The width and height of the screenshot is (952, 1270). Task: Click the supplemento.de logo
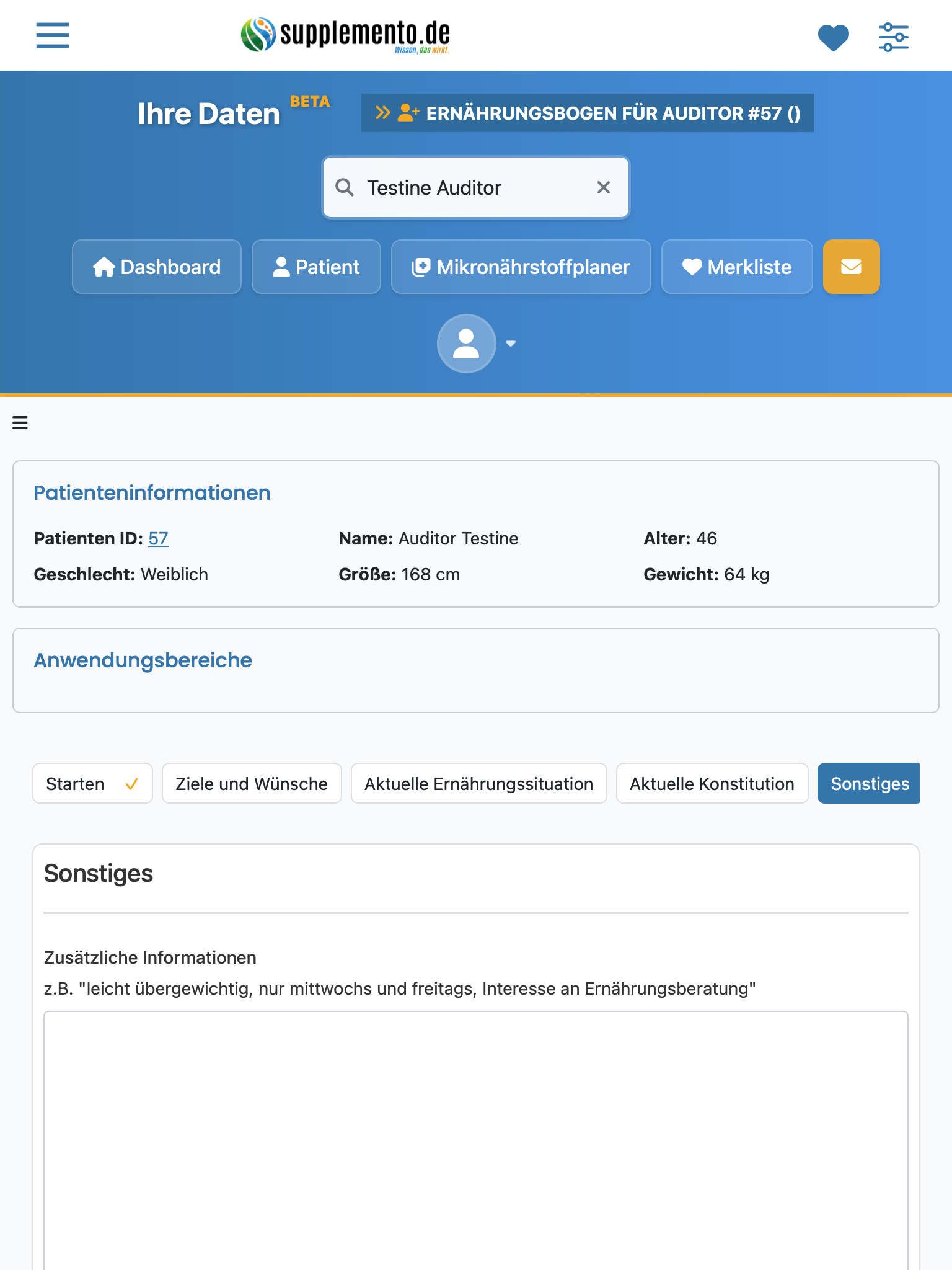point(345,35)
